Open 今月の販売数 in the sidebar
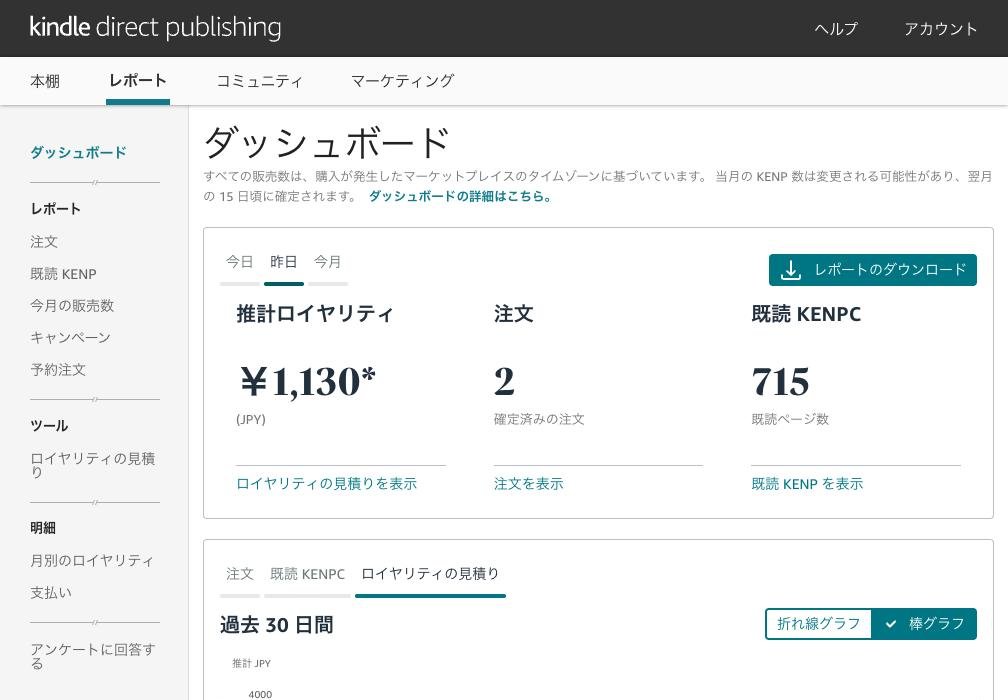 pyautogui.click(x=72, y=305)
